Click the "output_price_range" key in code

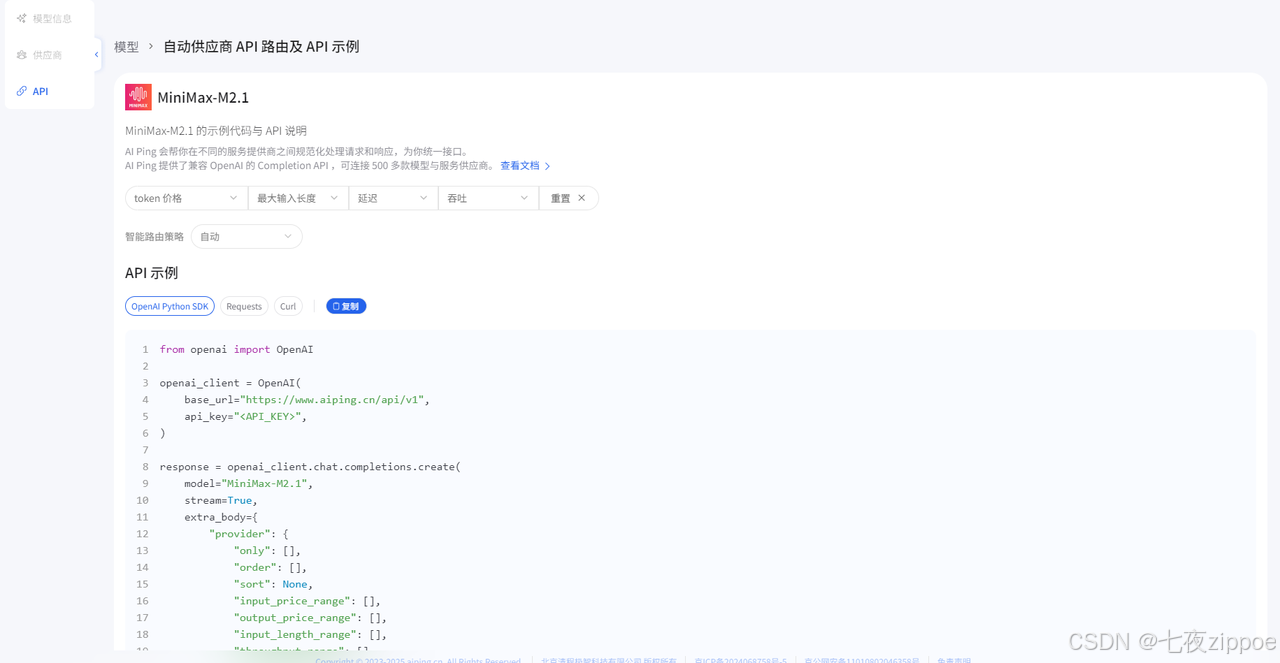pos(295,618)
